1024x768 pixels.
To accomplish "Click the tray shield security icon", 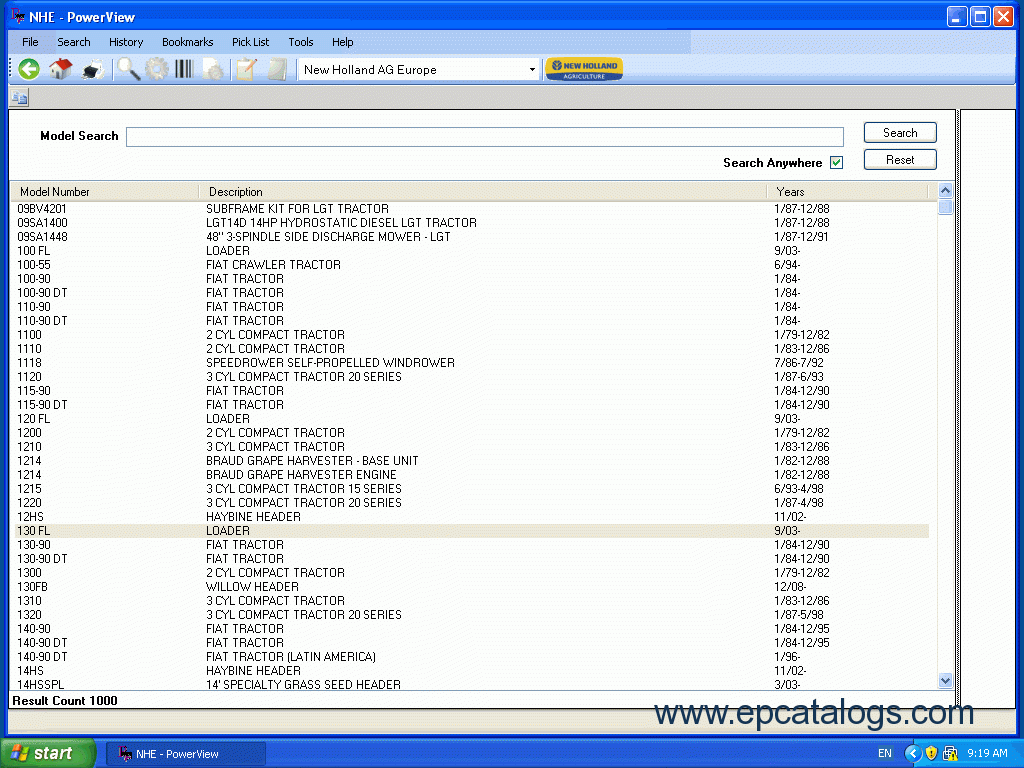I will [x=931, y=753].
